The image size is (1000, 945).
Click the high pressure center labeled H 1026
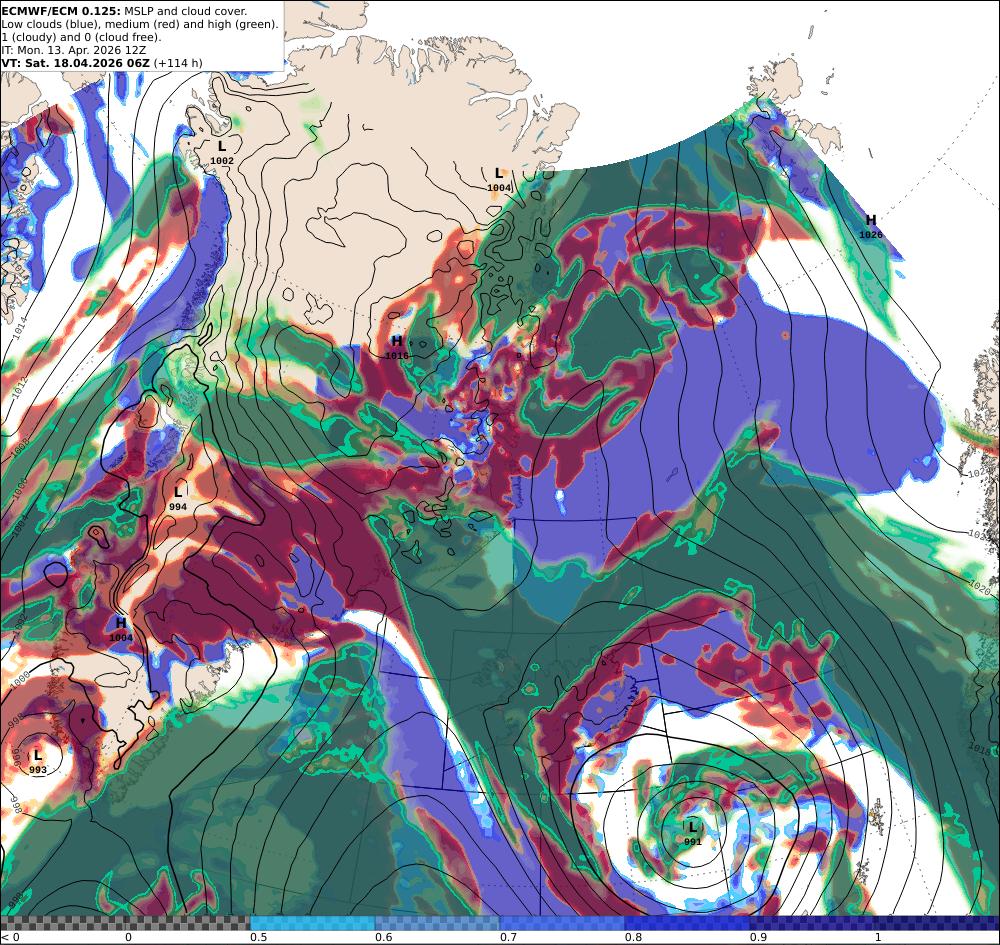(x=871, y=226)
